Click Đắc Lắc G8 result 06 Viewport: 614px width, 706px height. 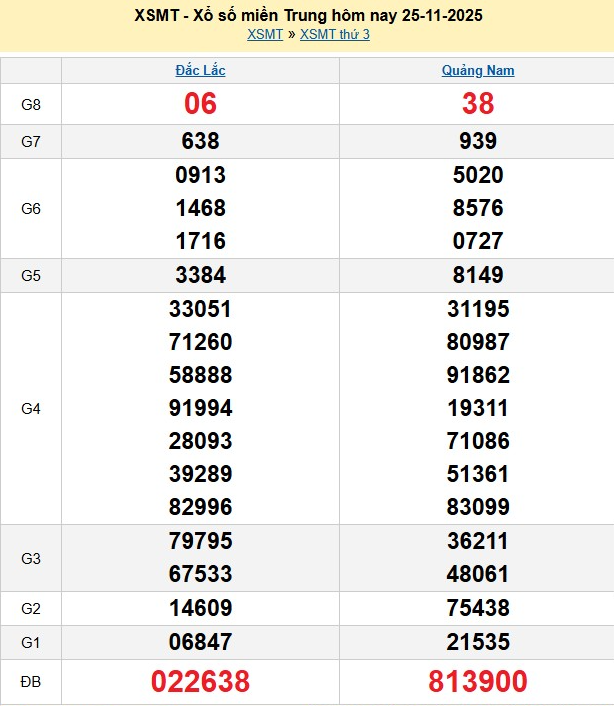(200, 103)
